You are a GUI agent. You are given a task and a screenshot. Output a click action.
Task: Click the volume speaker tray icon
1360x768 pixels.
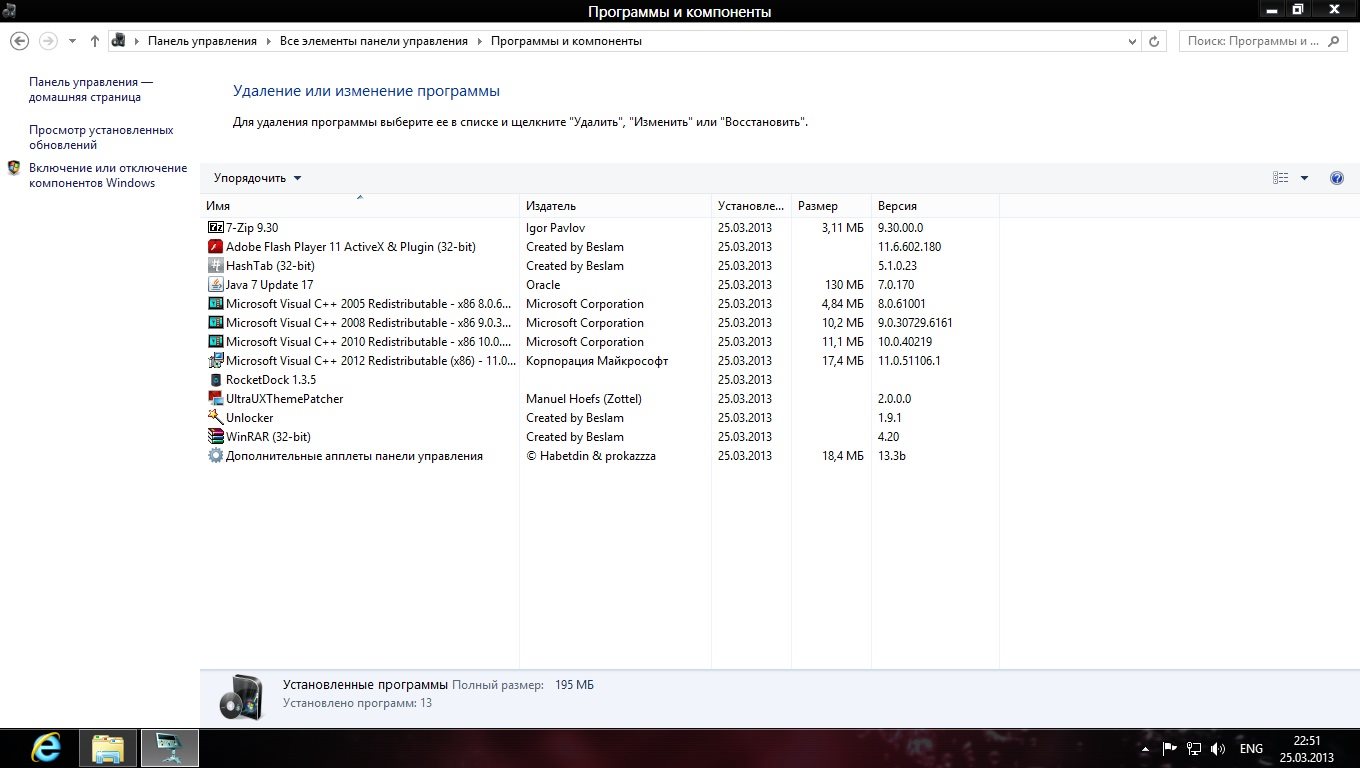coord(1218,748)
